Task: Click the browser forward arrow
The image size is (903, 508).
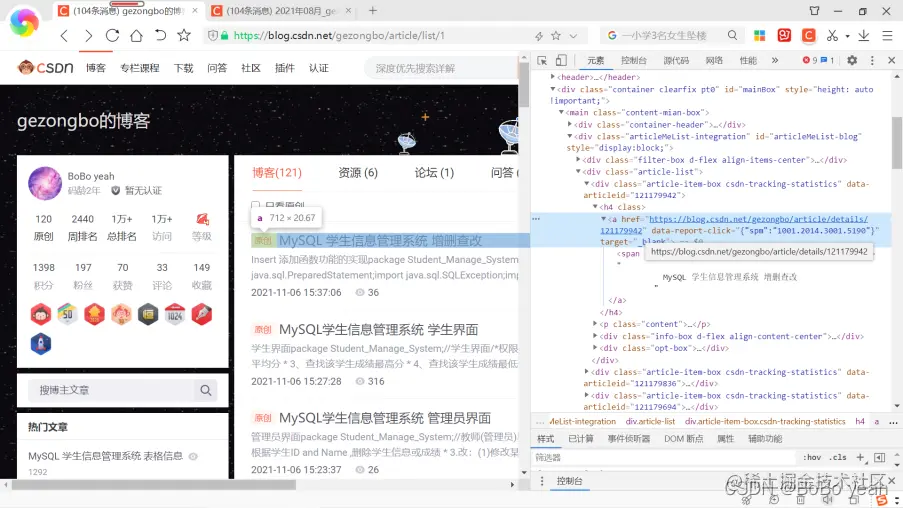Action: click(x=88, y=36)
